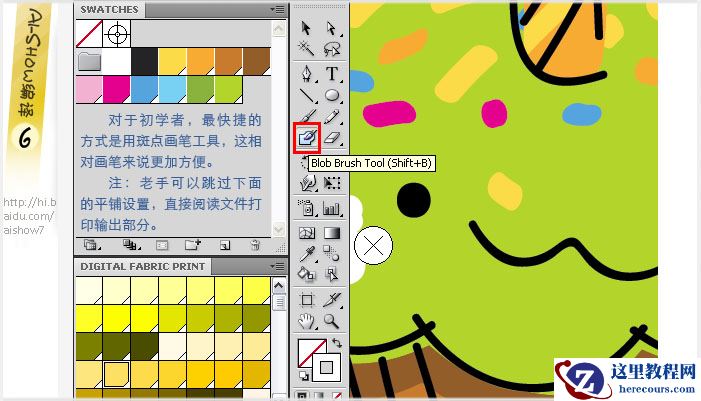Pick the white swatch in Swatches
The width and height of the screenshot is (701, 401).
pos(116,62)
